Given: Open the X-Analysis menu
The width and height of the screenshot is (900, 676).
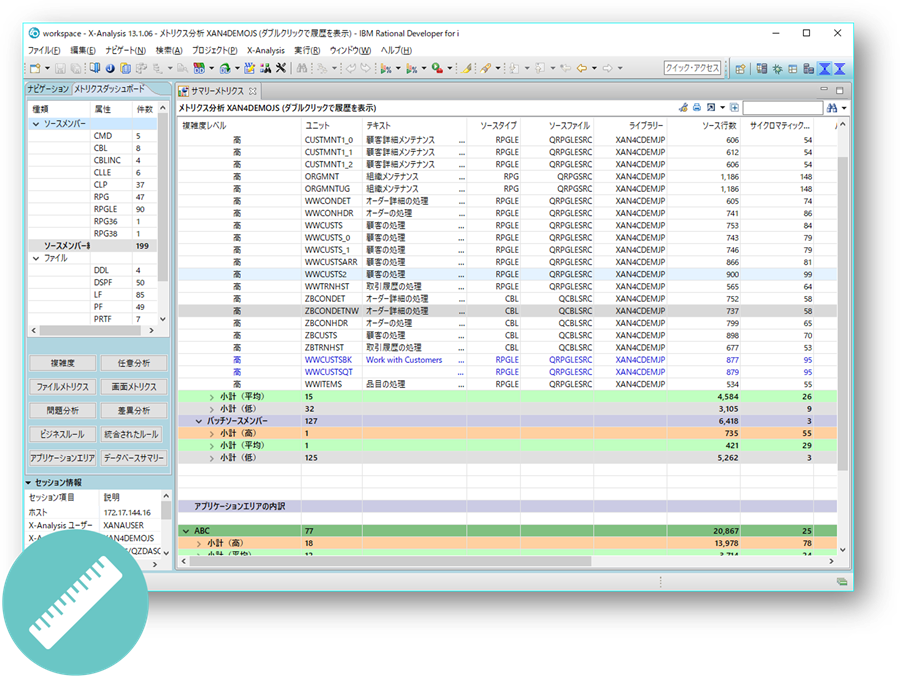Looking at the screenshot, I should [x=266, y=50].
